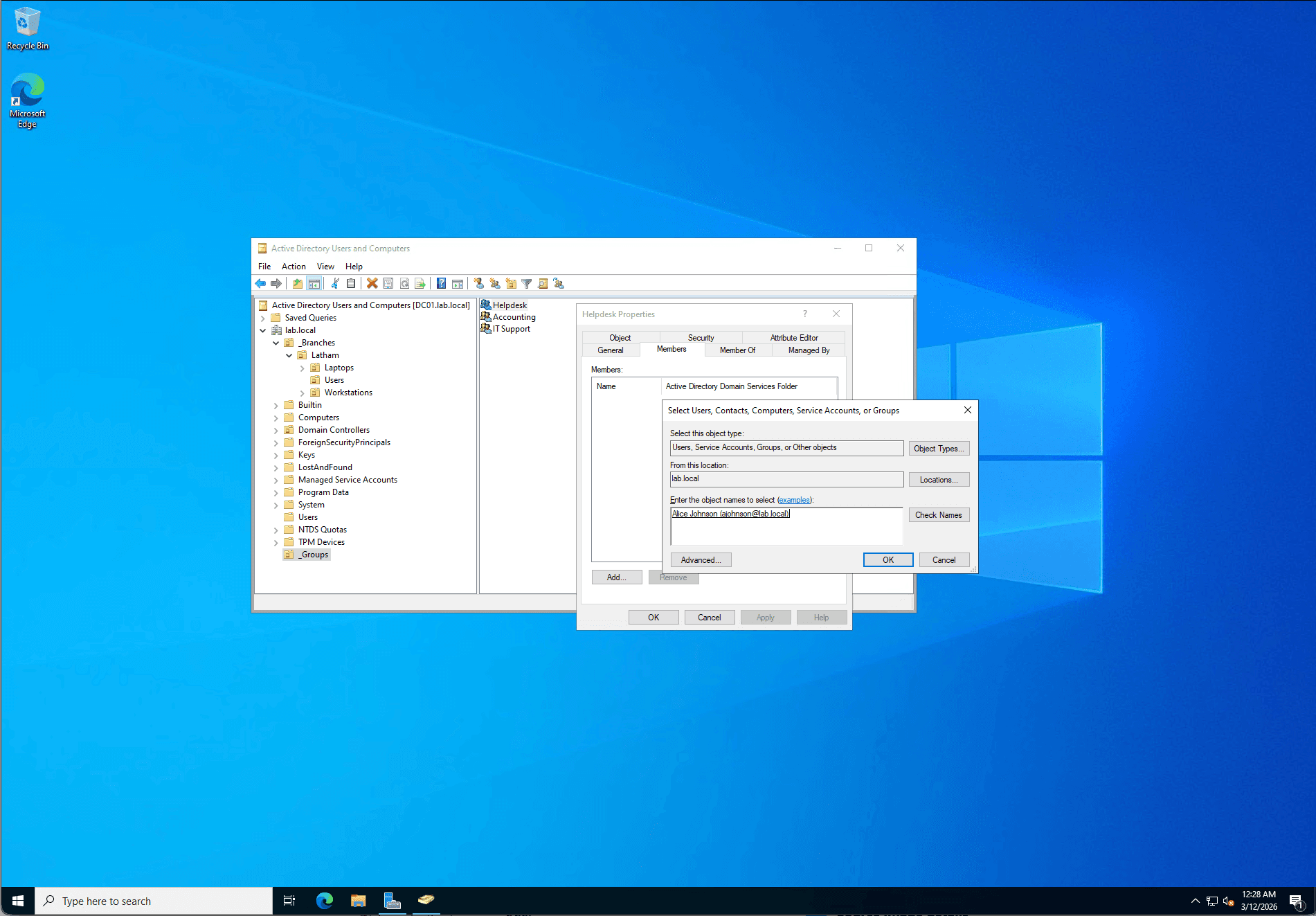Click the Back arrow in the toolbar
Viewport: 1316px width, 916px height.
[x=260, y=283]
